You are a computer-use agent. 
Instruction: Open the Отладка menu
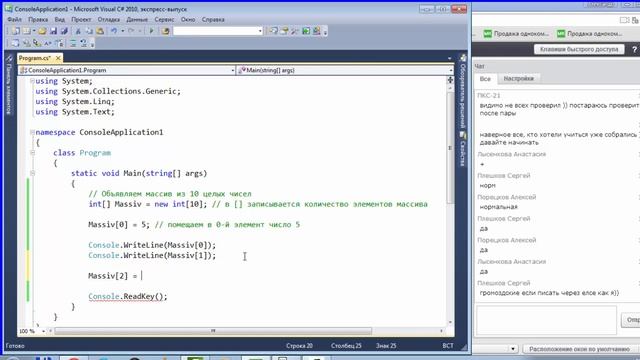tap(109, 20)
